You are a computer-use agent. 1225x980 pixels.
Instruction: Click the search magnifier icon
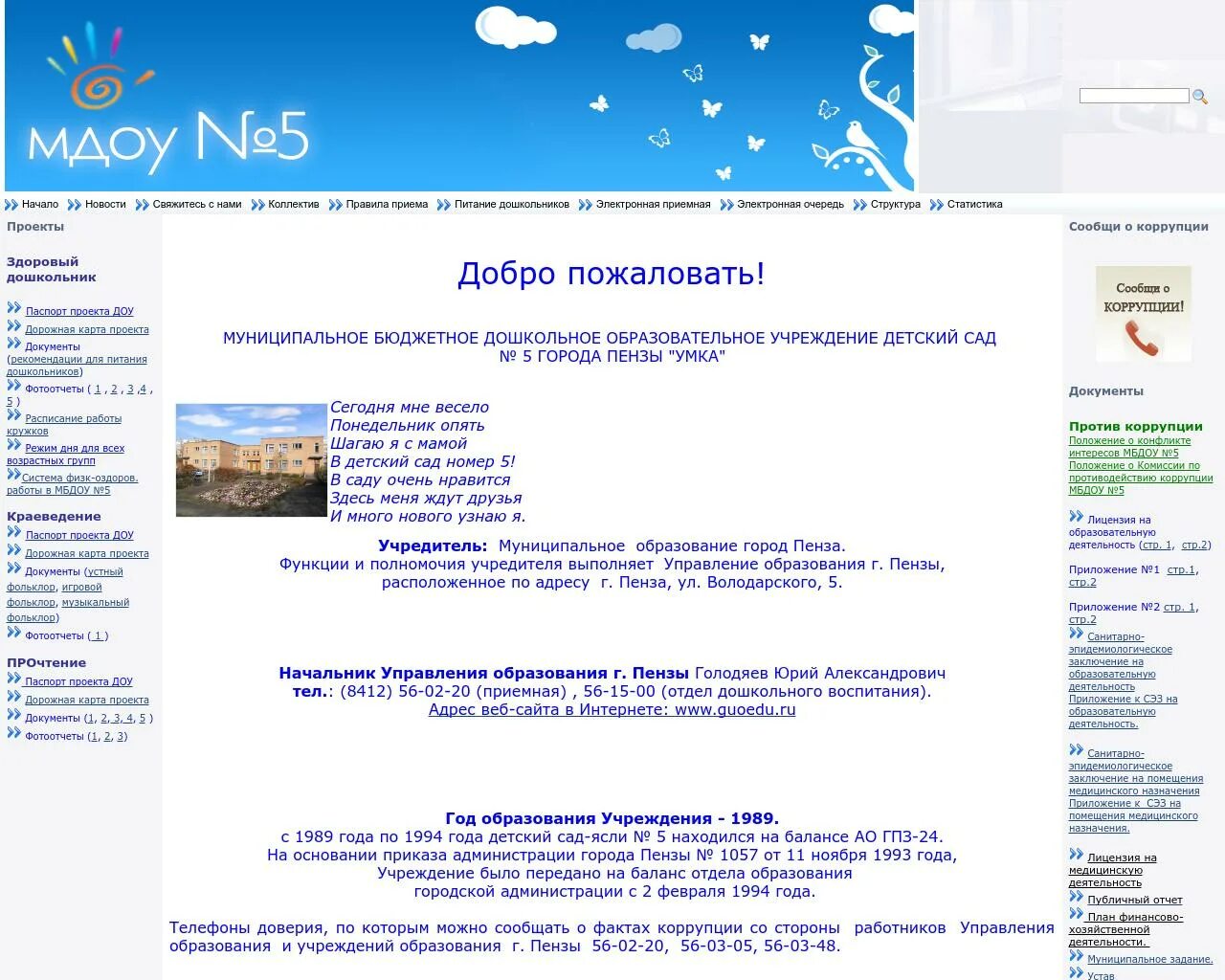point(1200,97)
